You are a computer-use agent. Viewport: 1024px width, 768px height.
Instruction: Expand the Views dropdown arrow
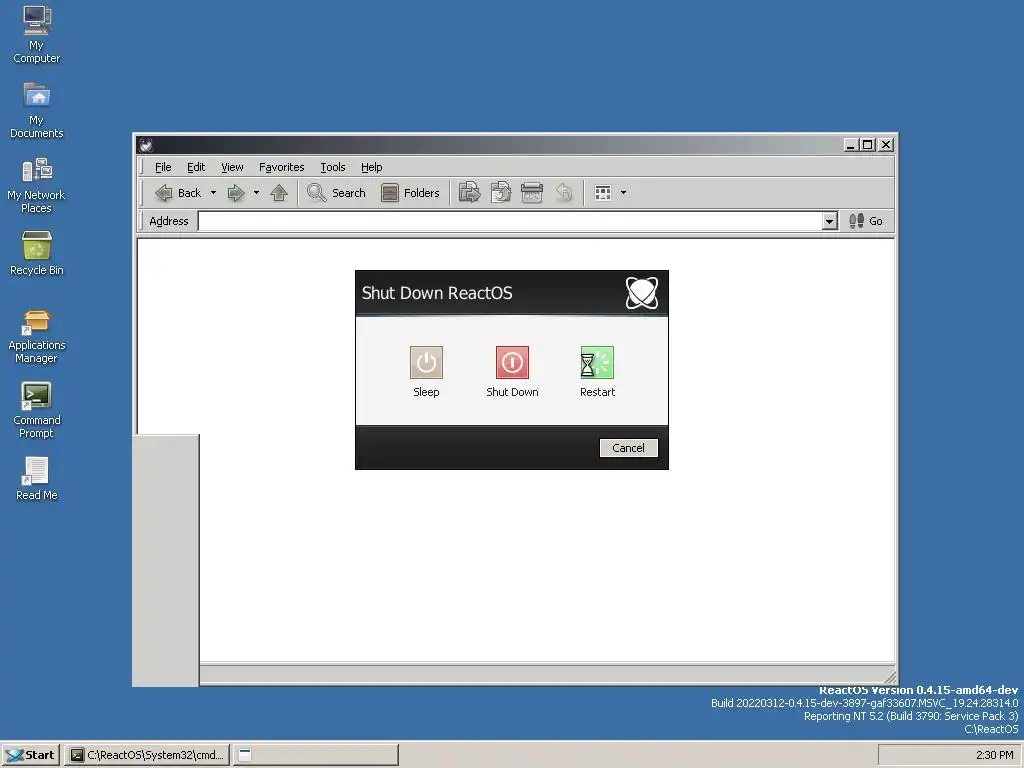pos(623,193)
